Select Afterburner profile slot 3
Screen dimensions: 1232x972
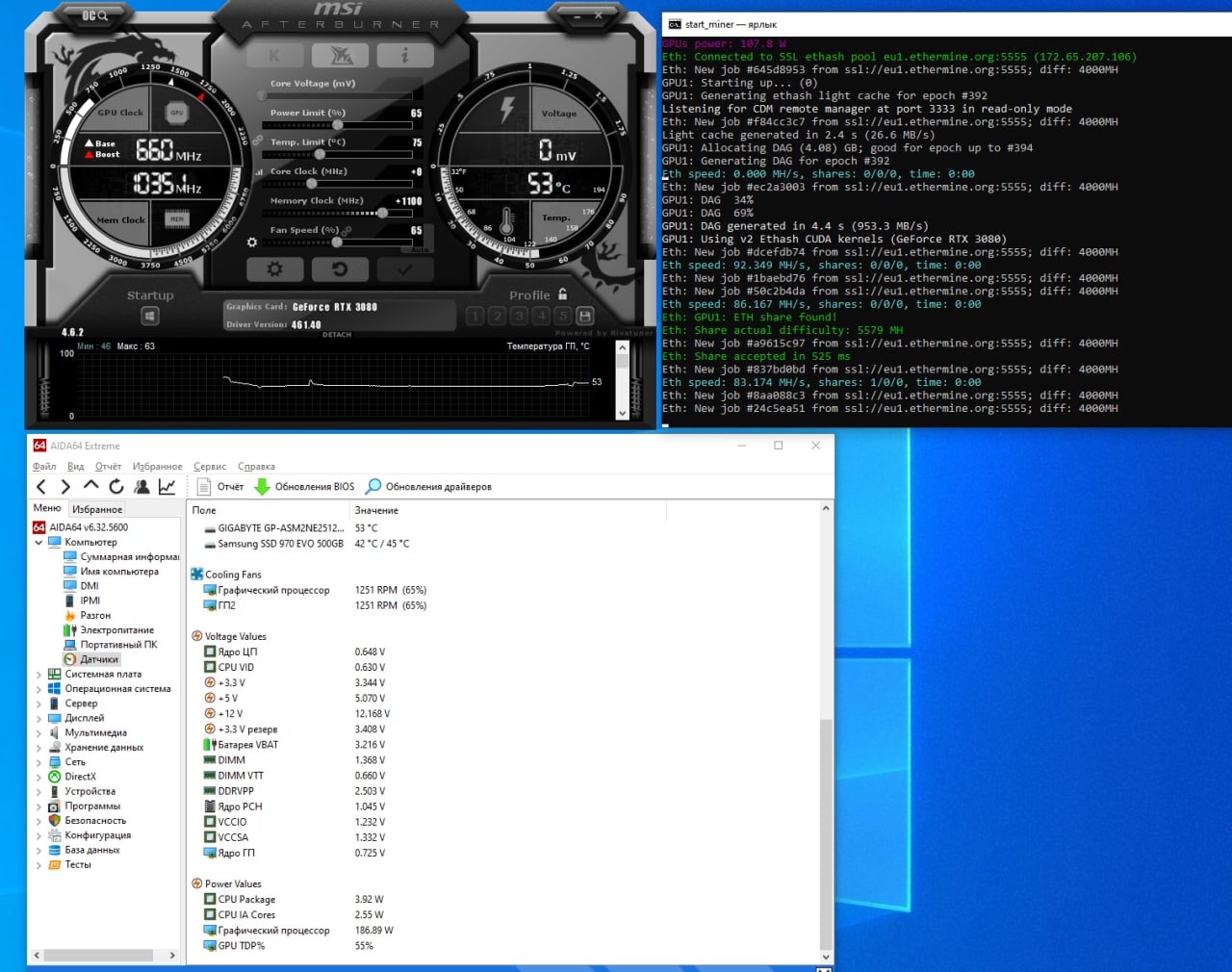(519, 316)
